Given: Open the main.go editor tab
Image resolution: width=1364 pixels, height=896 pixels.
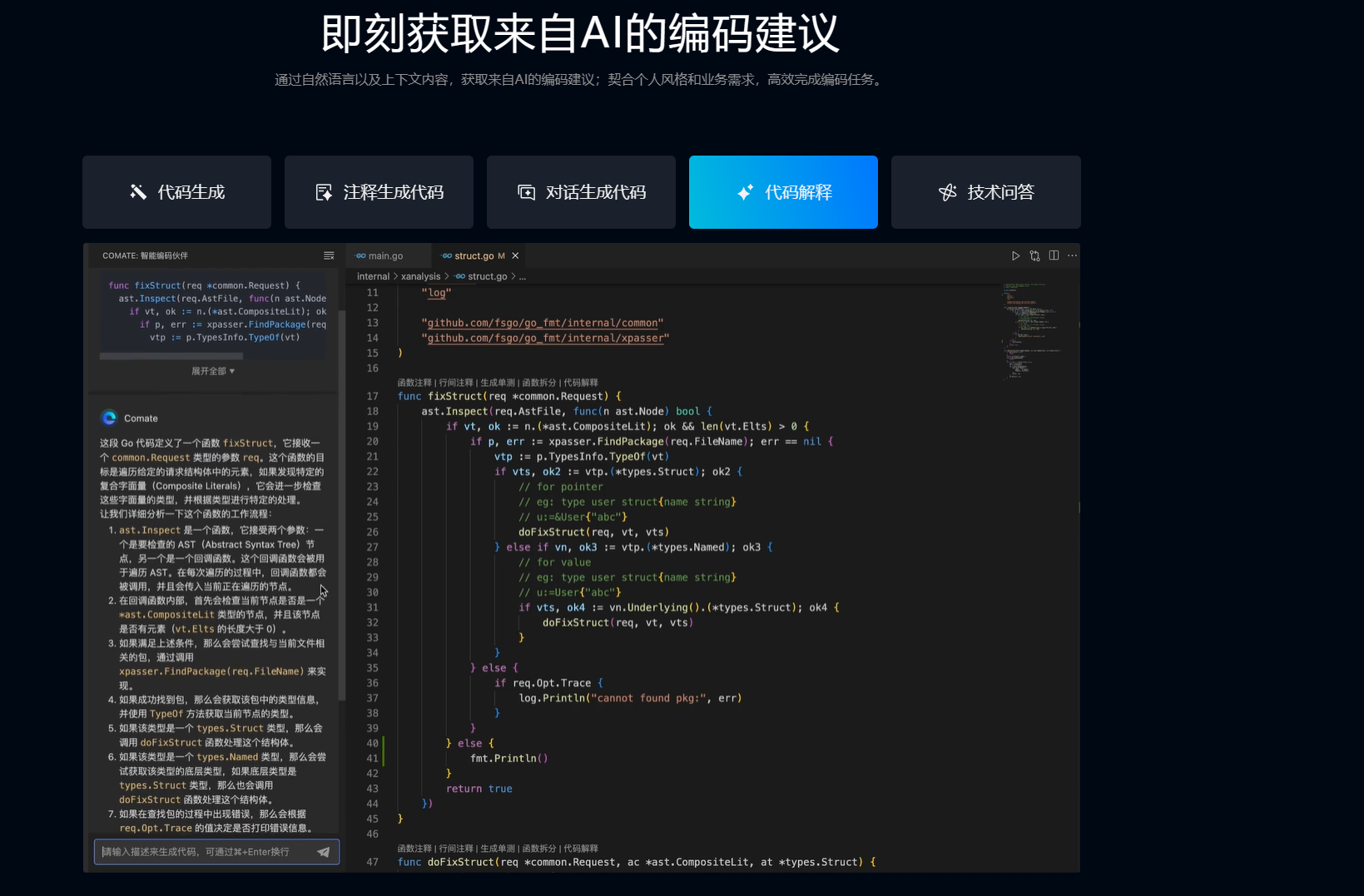Looking at the screenshot, I should [x=386, y=255].
